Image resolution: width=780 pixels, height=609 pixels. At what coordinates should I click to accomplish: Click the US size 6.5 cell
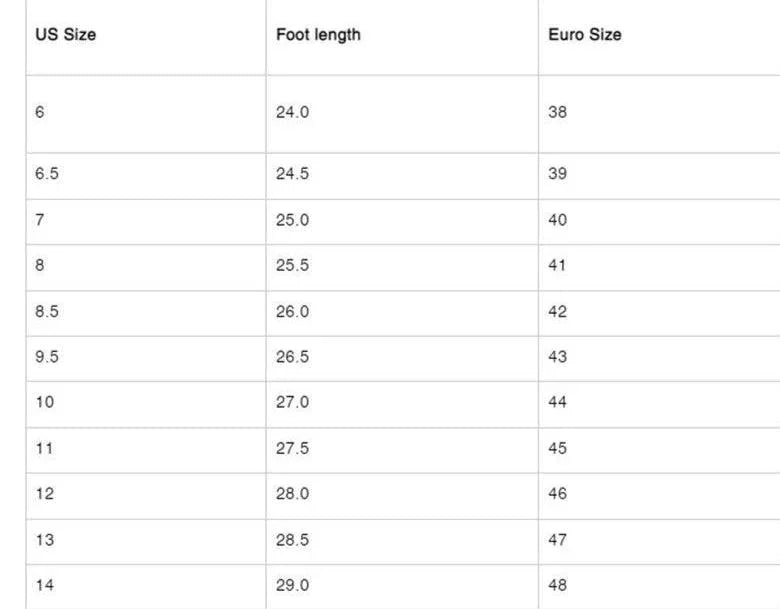[x=47, y=174]
